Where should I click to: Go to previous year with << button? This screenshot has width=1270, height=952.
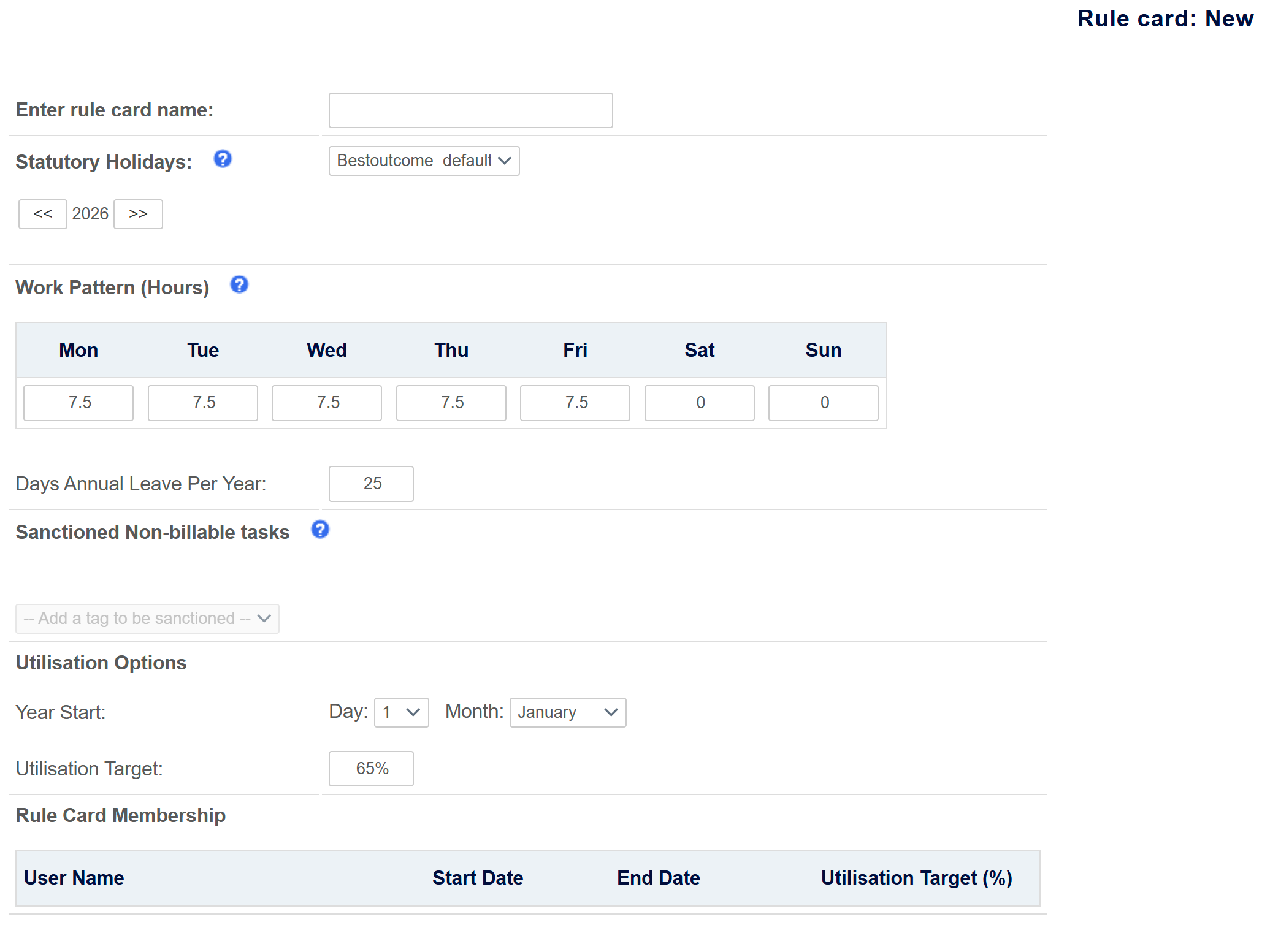coord(42,214)
